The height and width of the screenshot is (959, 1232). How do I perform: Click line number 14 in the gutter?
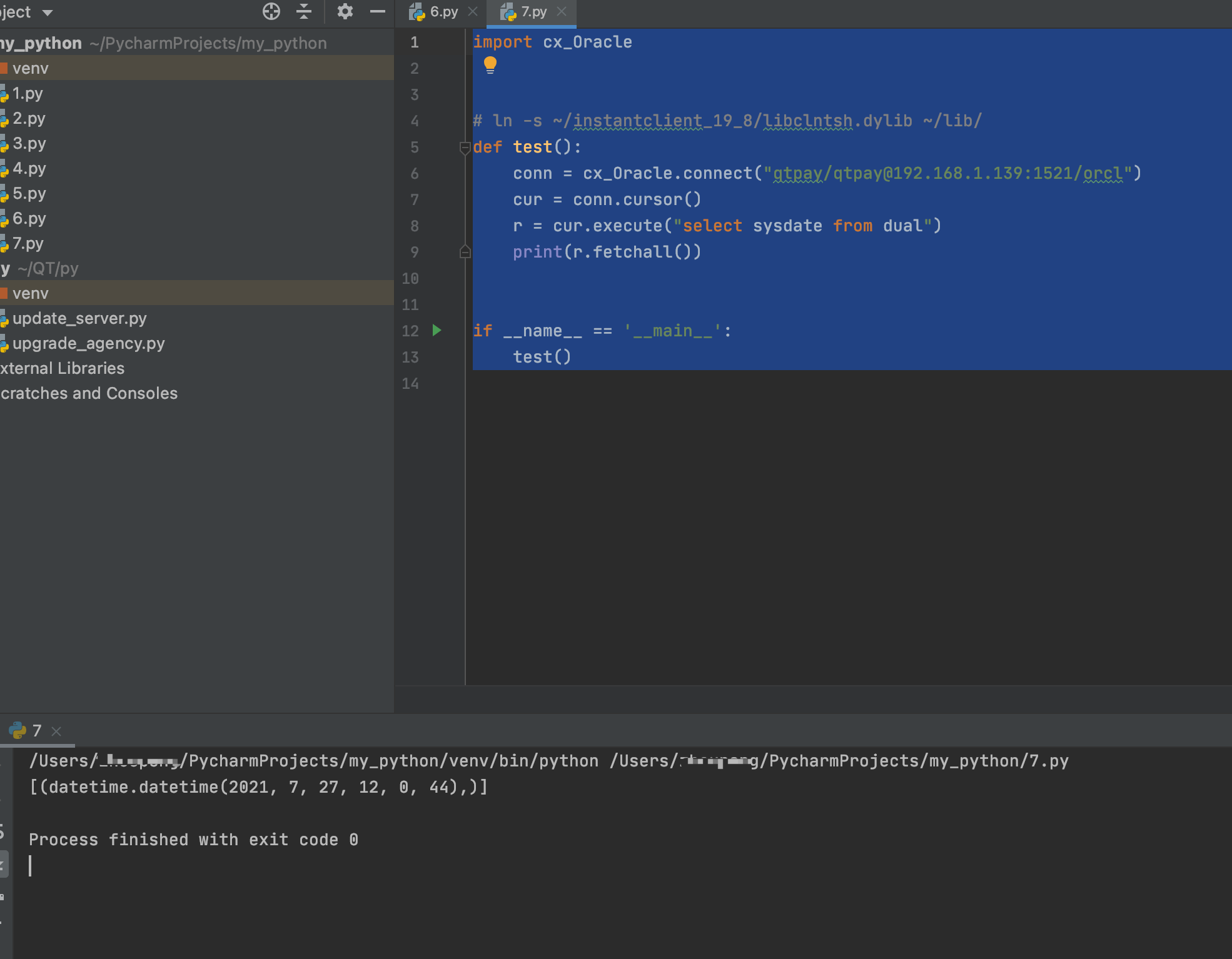[x=410, y=383]
